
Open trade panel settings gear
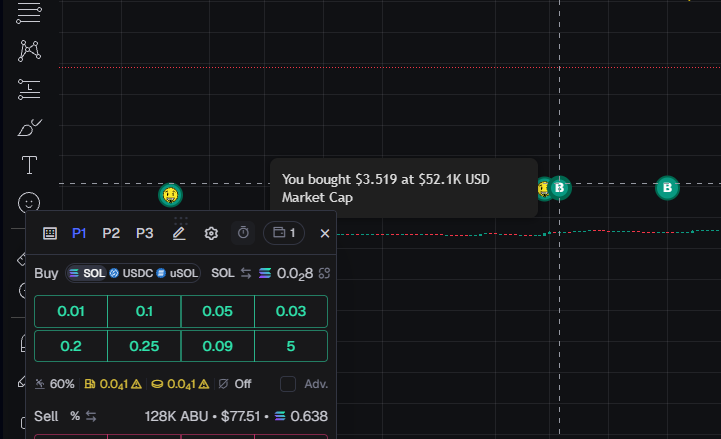pos(211,233)
